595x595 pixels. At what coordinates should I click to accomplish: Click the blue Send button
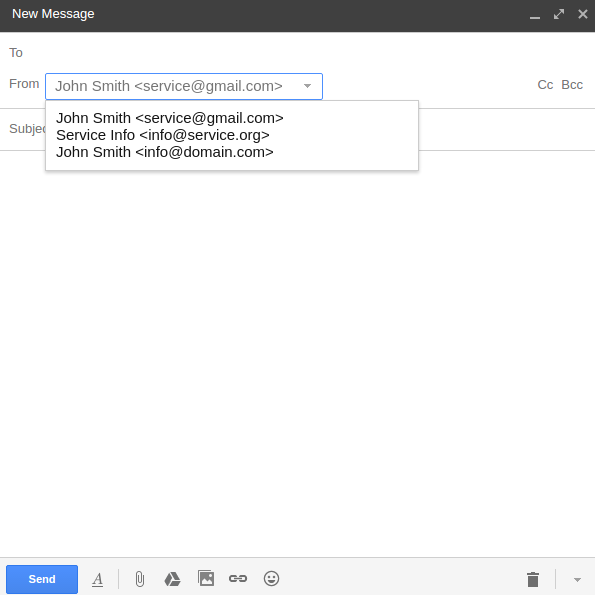click(x=42, y=579)
